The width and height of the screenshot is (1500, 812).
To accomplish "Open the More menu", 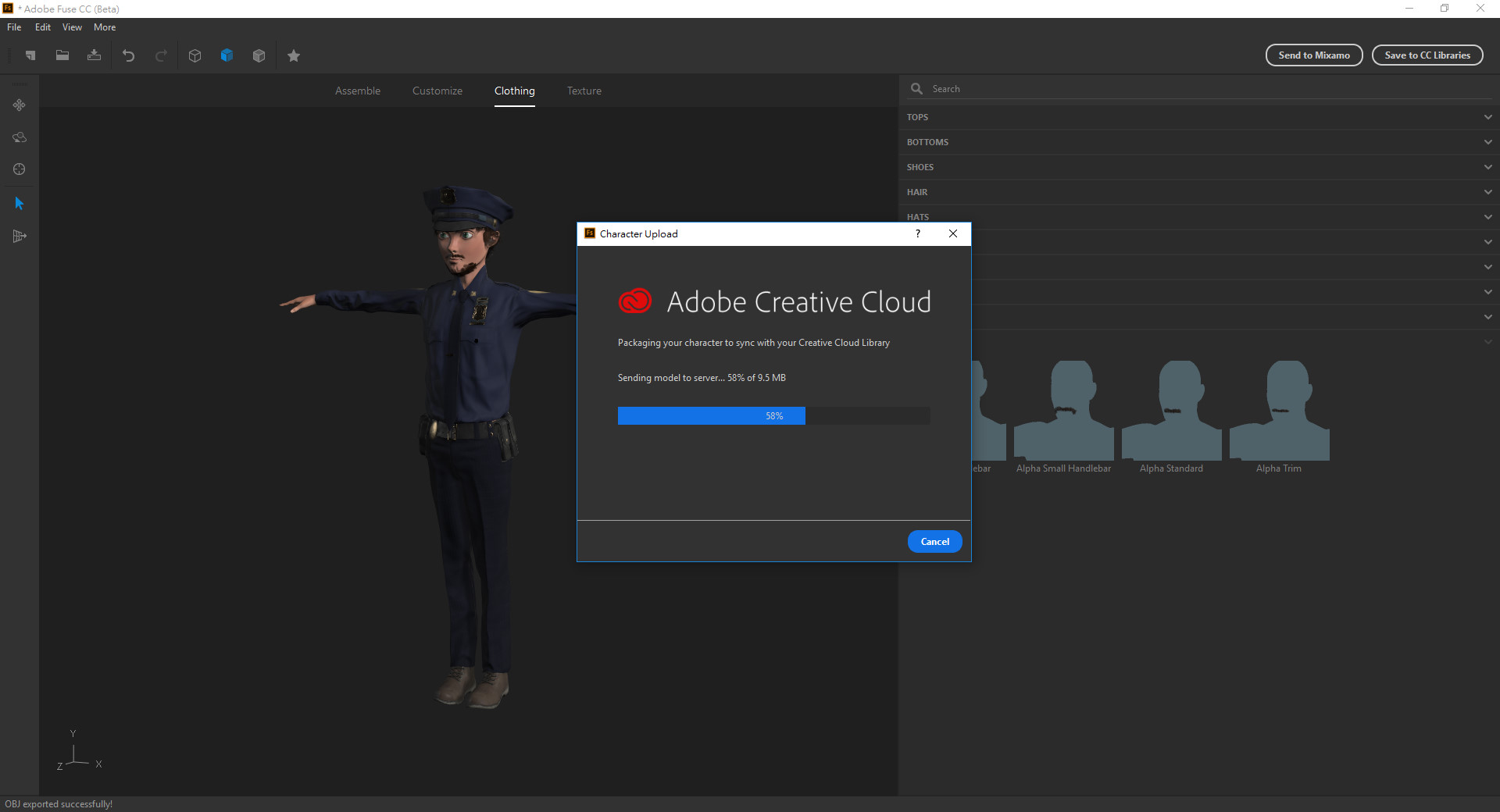I will click(105, 27).
